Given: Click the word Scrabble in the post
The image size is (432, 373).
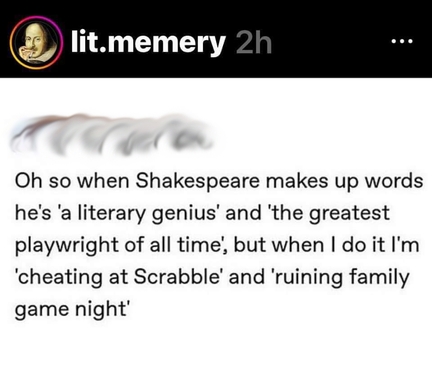Looking at the screenshot, I should click(177, 277).
